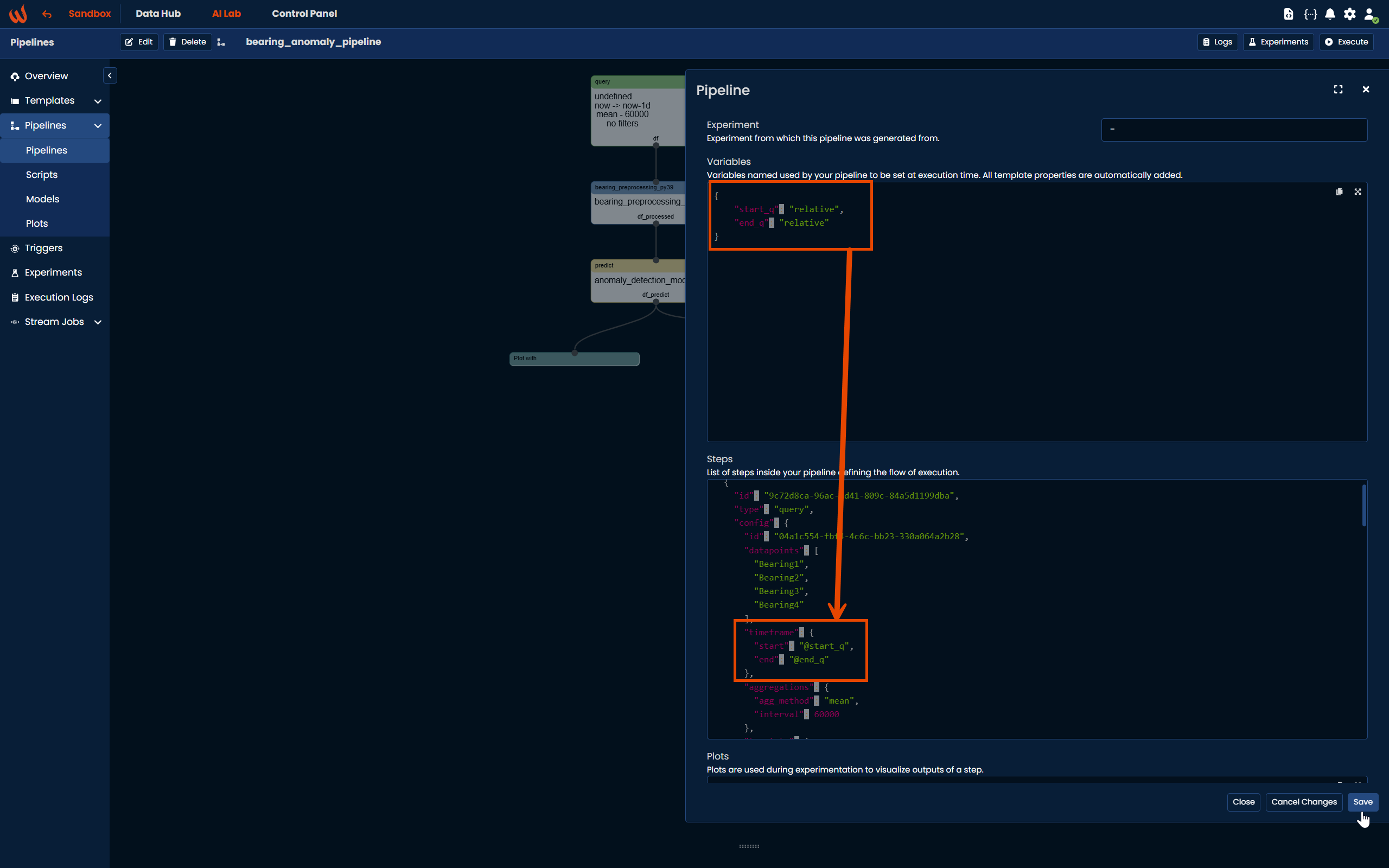Click the document upload icon in header
Screen dimensions: 1389x868
pyautogui.click(x=1289, y=14)
